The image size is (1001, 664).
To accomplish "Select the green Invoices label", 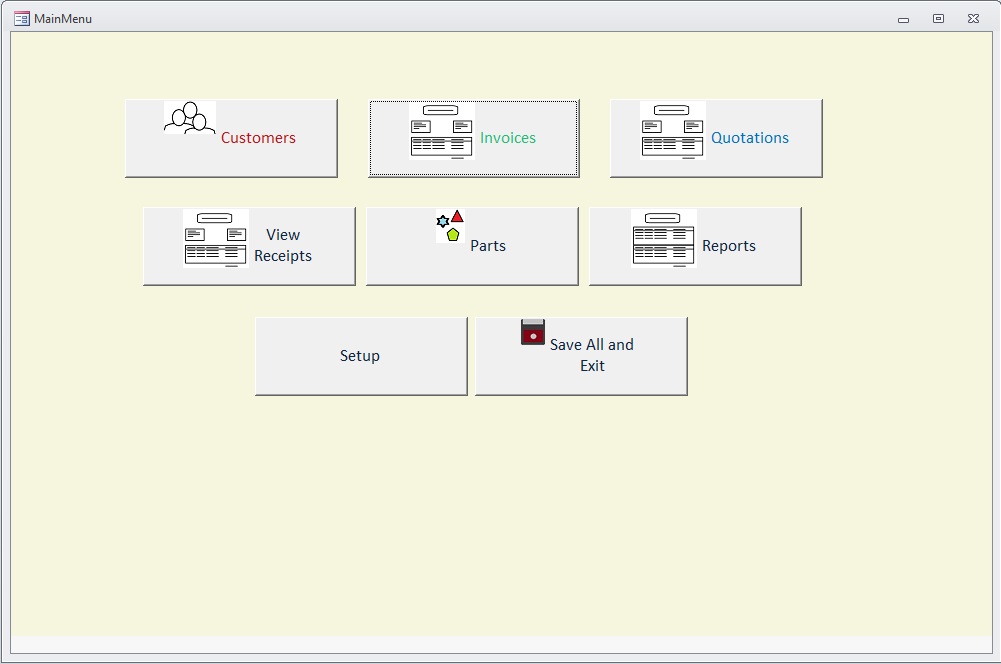I will [508, 138].
